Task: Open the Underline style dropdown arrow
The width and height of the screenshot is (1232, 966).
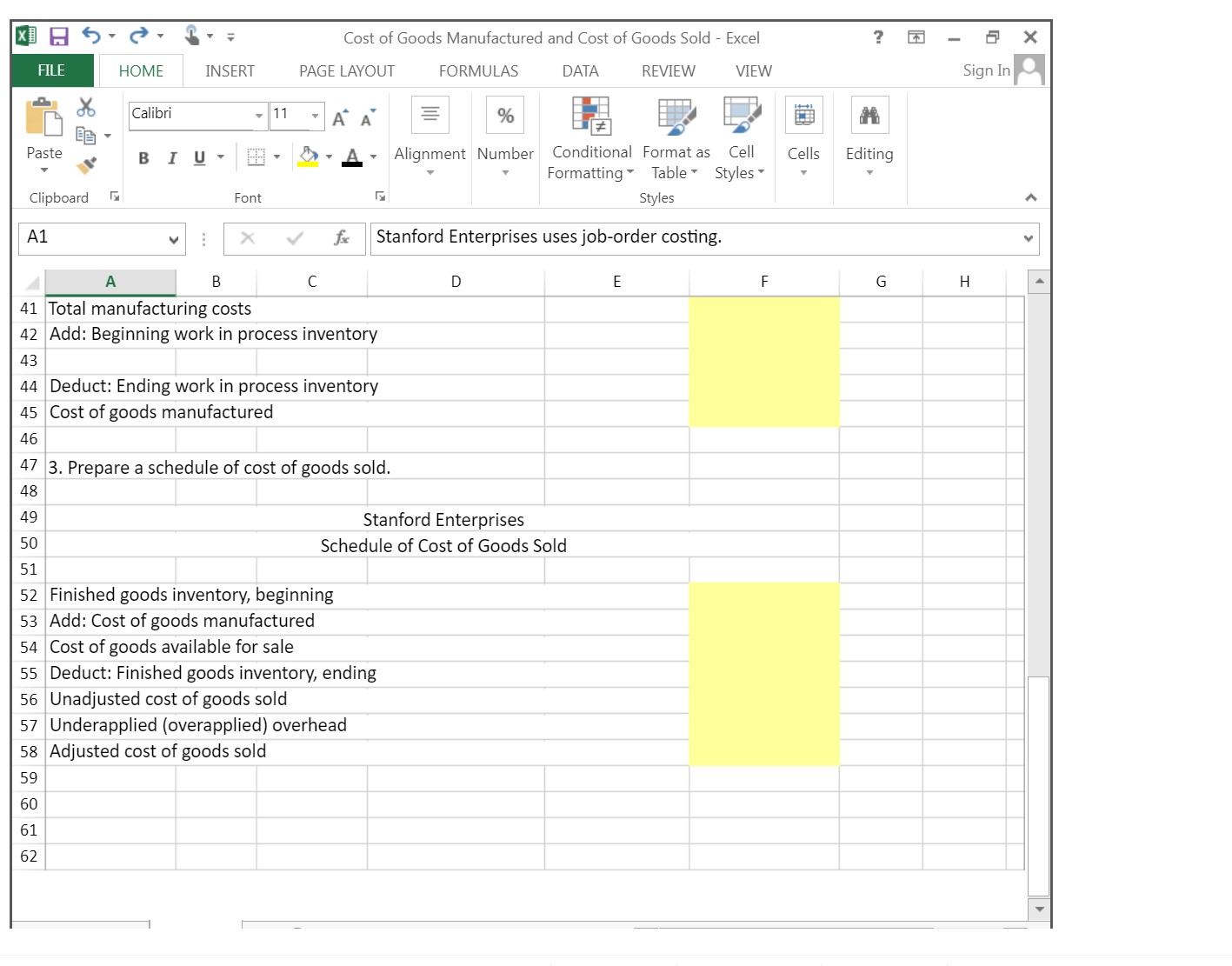Action: coord(221,157)
